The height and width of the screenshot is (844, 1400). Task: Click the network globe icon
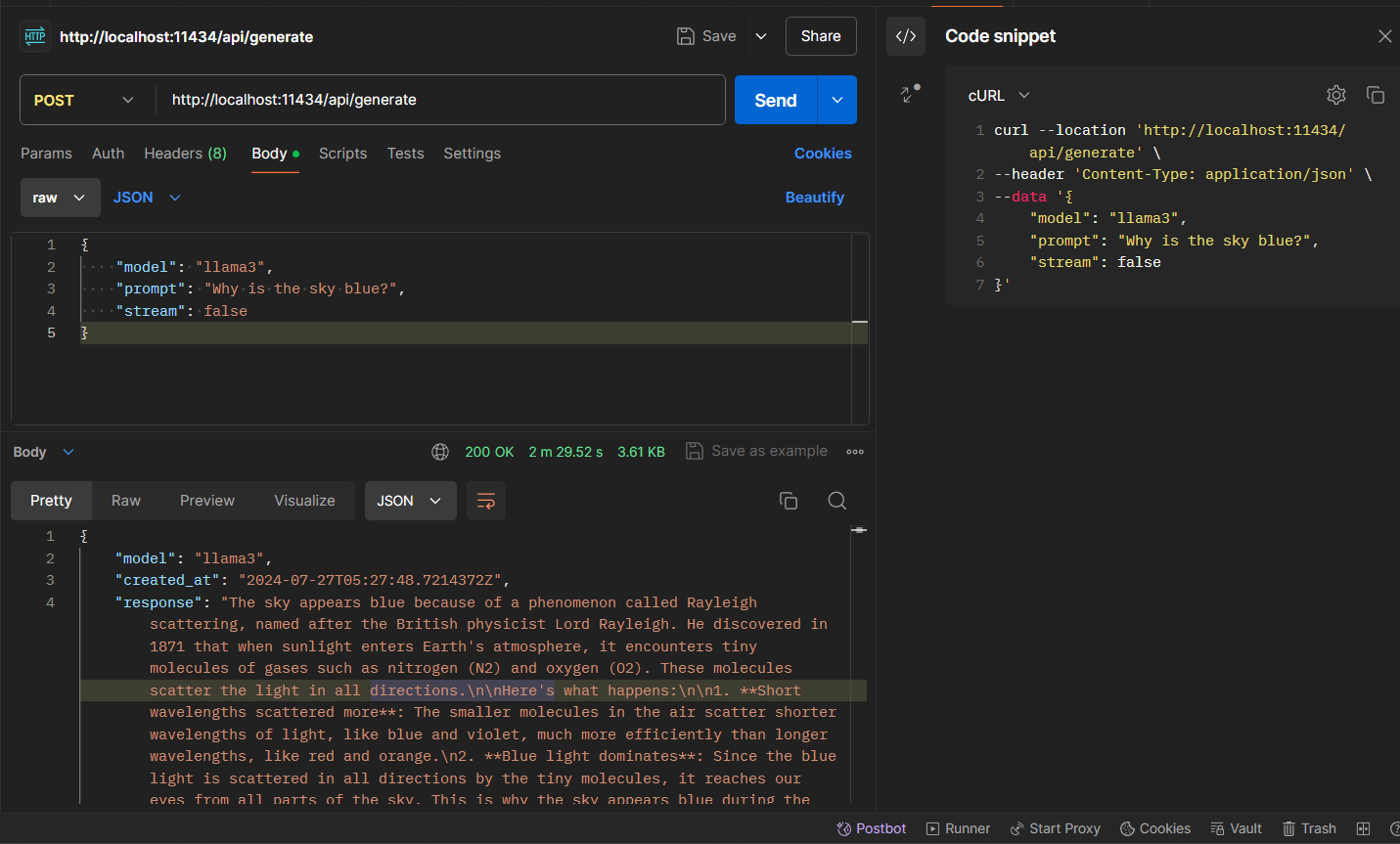[x=440, y=452]
